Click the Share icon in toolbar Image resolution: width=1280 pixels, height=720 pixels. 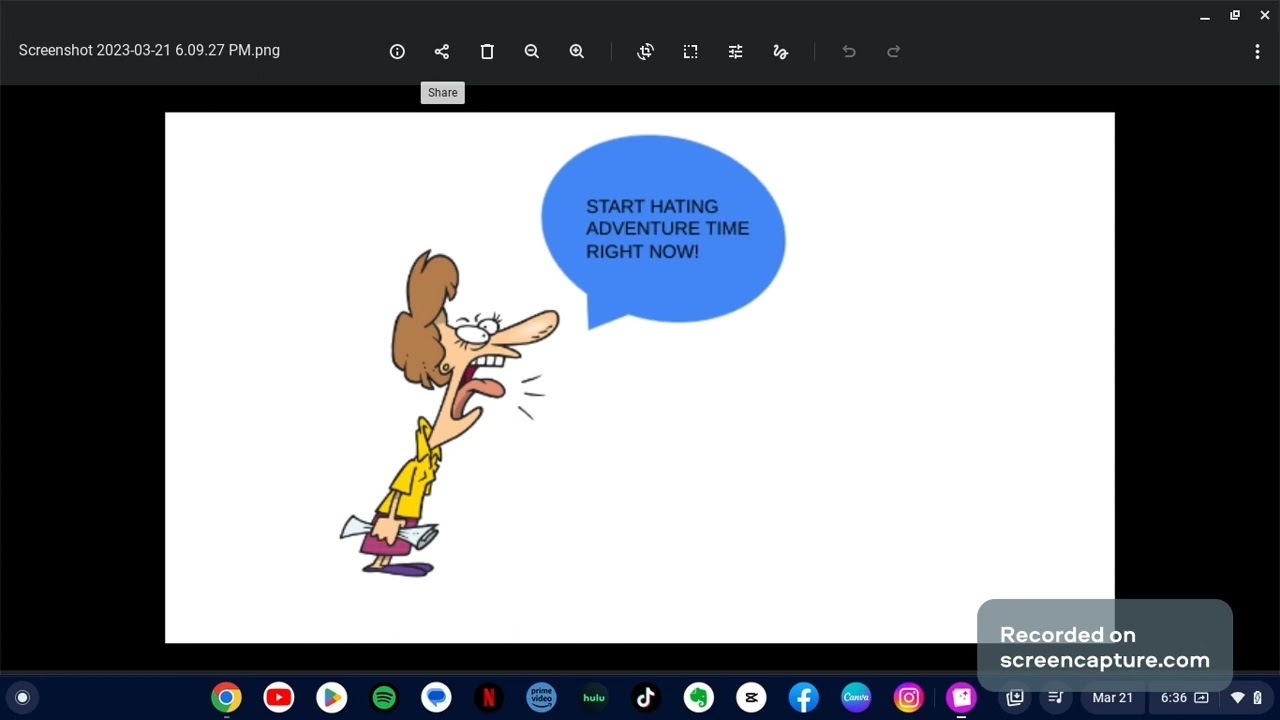tap(442, 52)
